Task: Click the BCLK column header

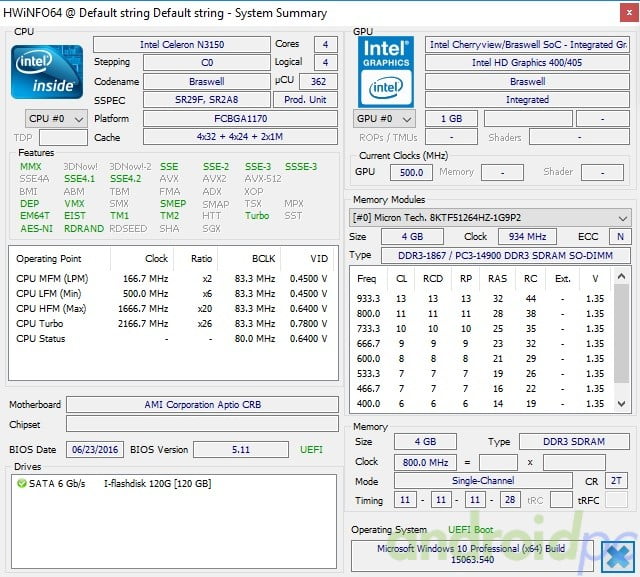Action: coord(249,258)
